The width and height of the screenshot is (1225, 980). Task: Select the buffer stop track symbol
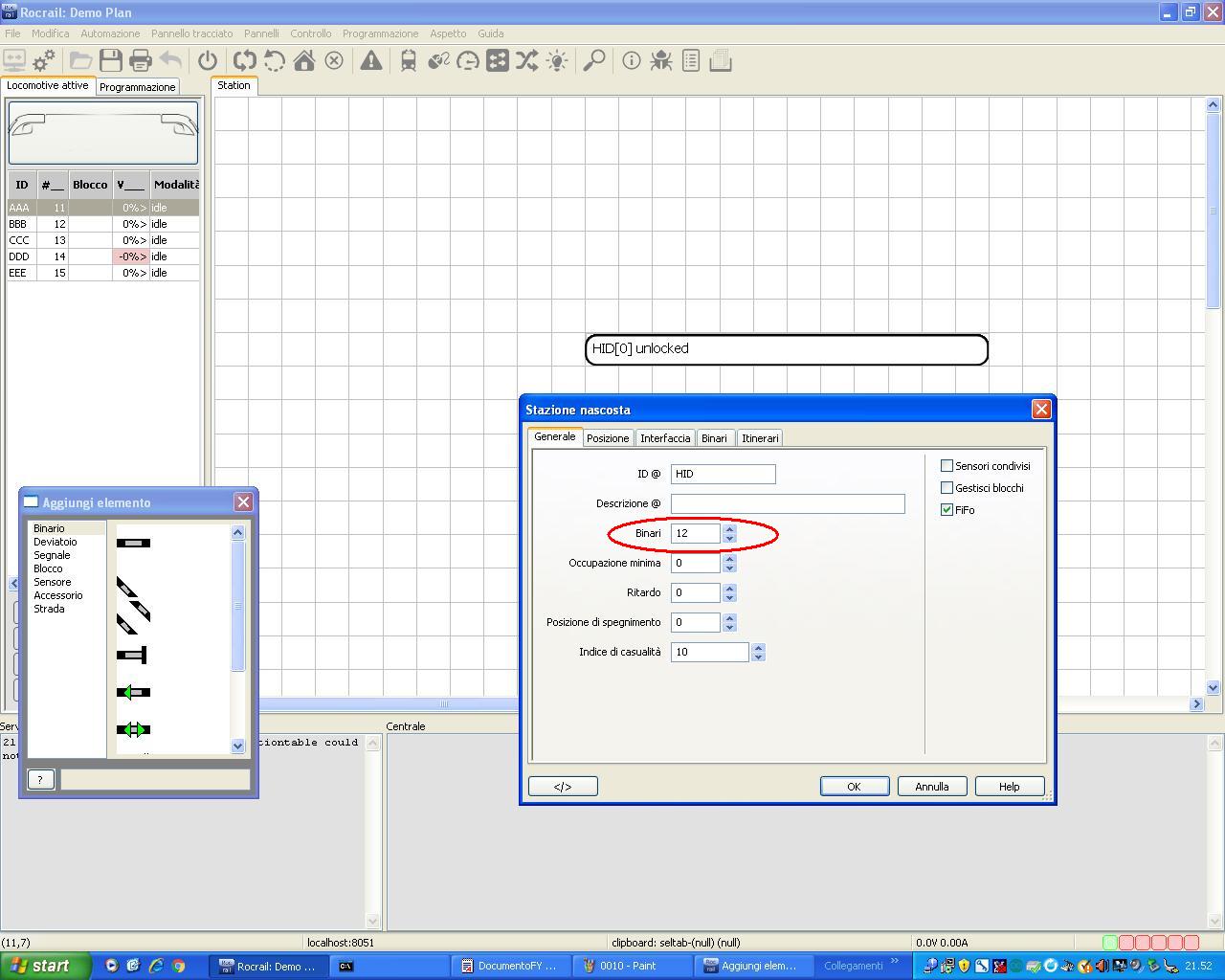132,655
